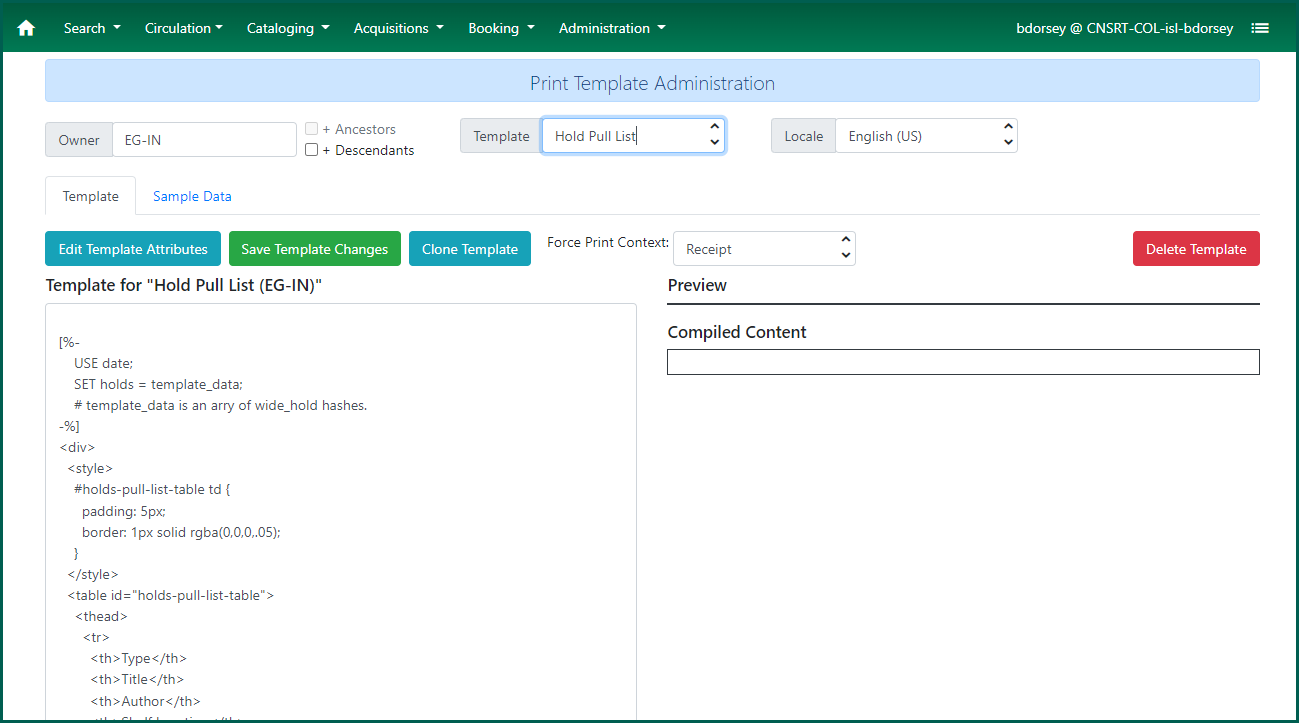The image size is (1299, 723).
Task: Click the Template for "Hold Pull List (EG-IN)" heading
Action: click(x=184, y=286)
